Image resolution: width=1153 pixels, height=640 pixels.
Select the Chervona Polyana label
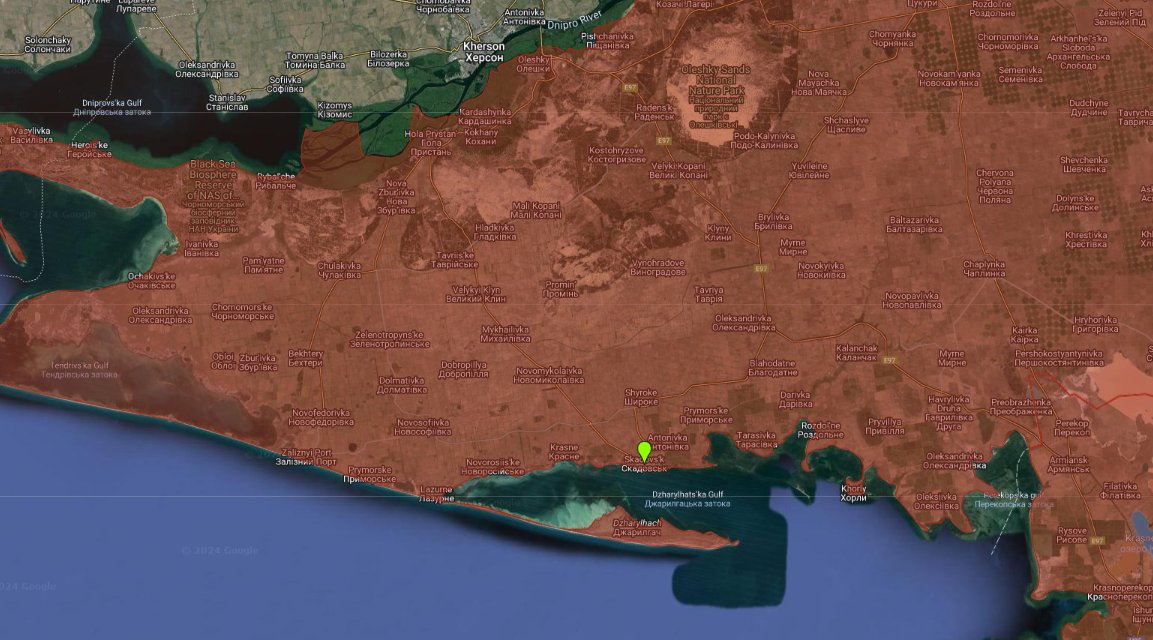click(994, 187)
